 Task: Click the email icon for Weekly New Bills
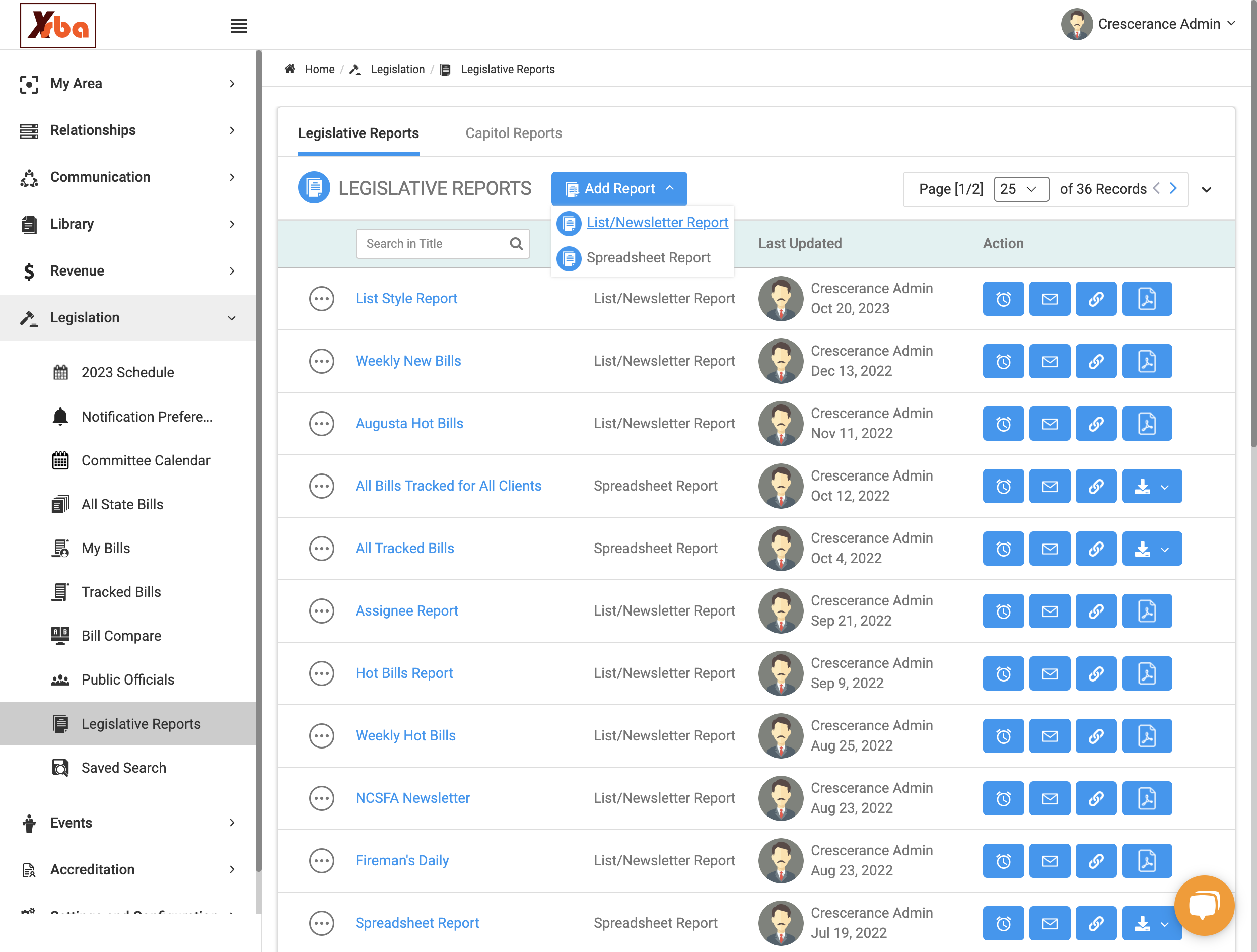[1050, 361]
